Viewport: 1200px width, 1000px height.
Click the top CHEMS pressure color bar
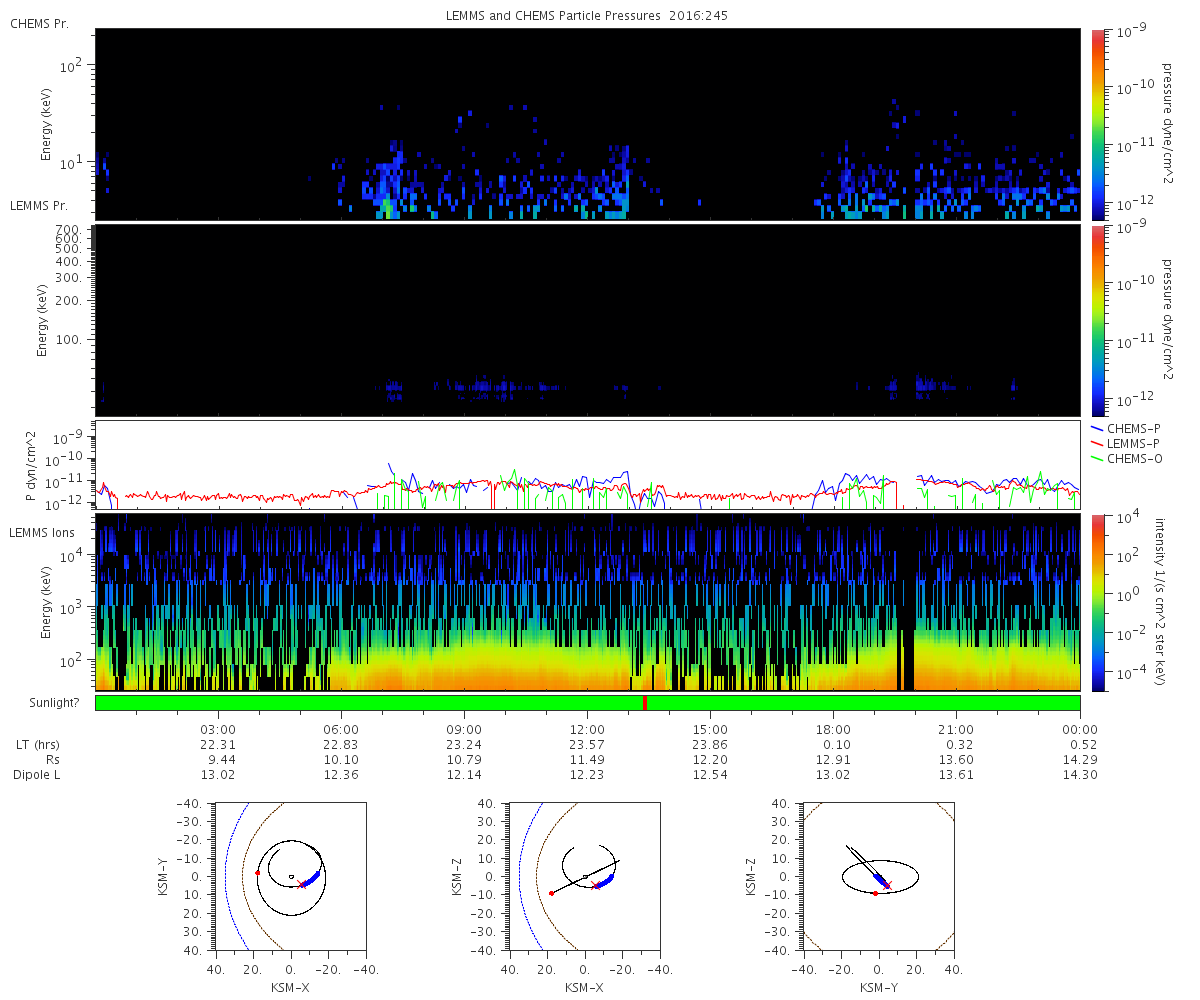(1097, 124)
